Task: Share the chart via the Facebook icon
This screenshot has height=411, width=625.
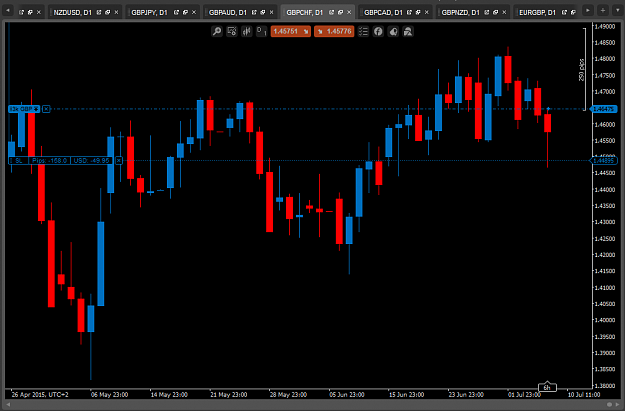Action: (378, 31)
